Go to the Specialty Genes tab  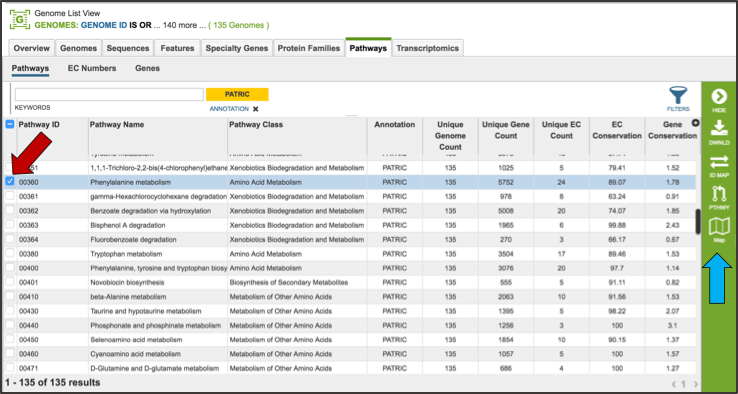click(x=237, y=48)
